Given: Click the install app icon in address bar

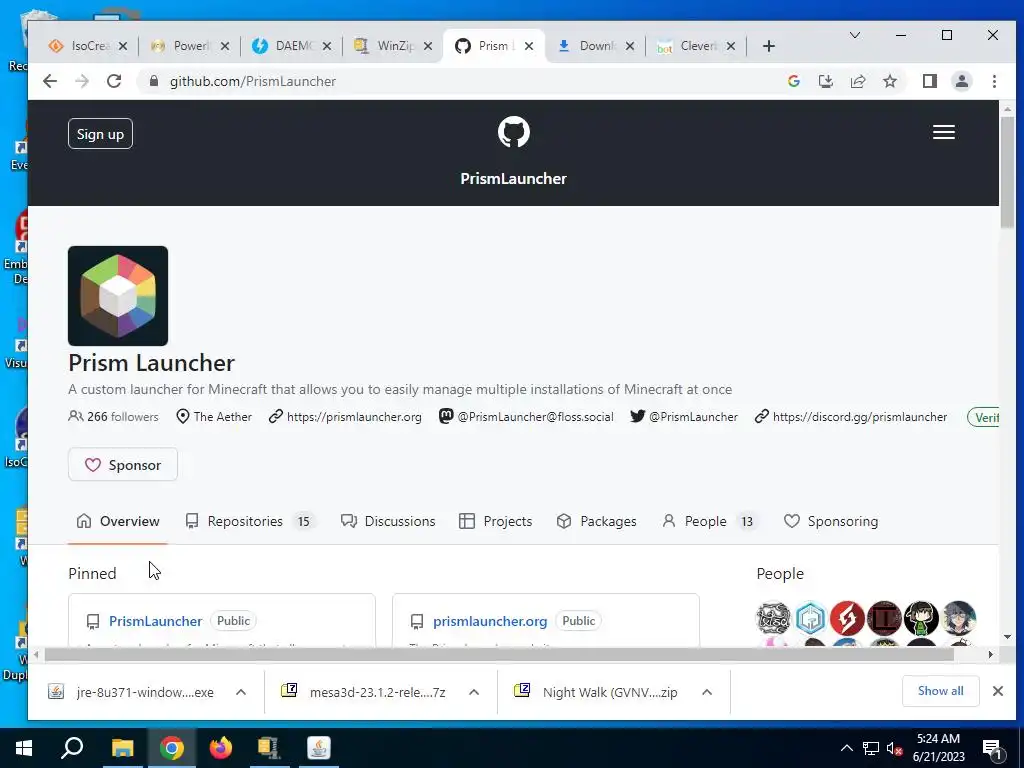Looking at the screenshot, I should [825, 81].
